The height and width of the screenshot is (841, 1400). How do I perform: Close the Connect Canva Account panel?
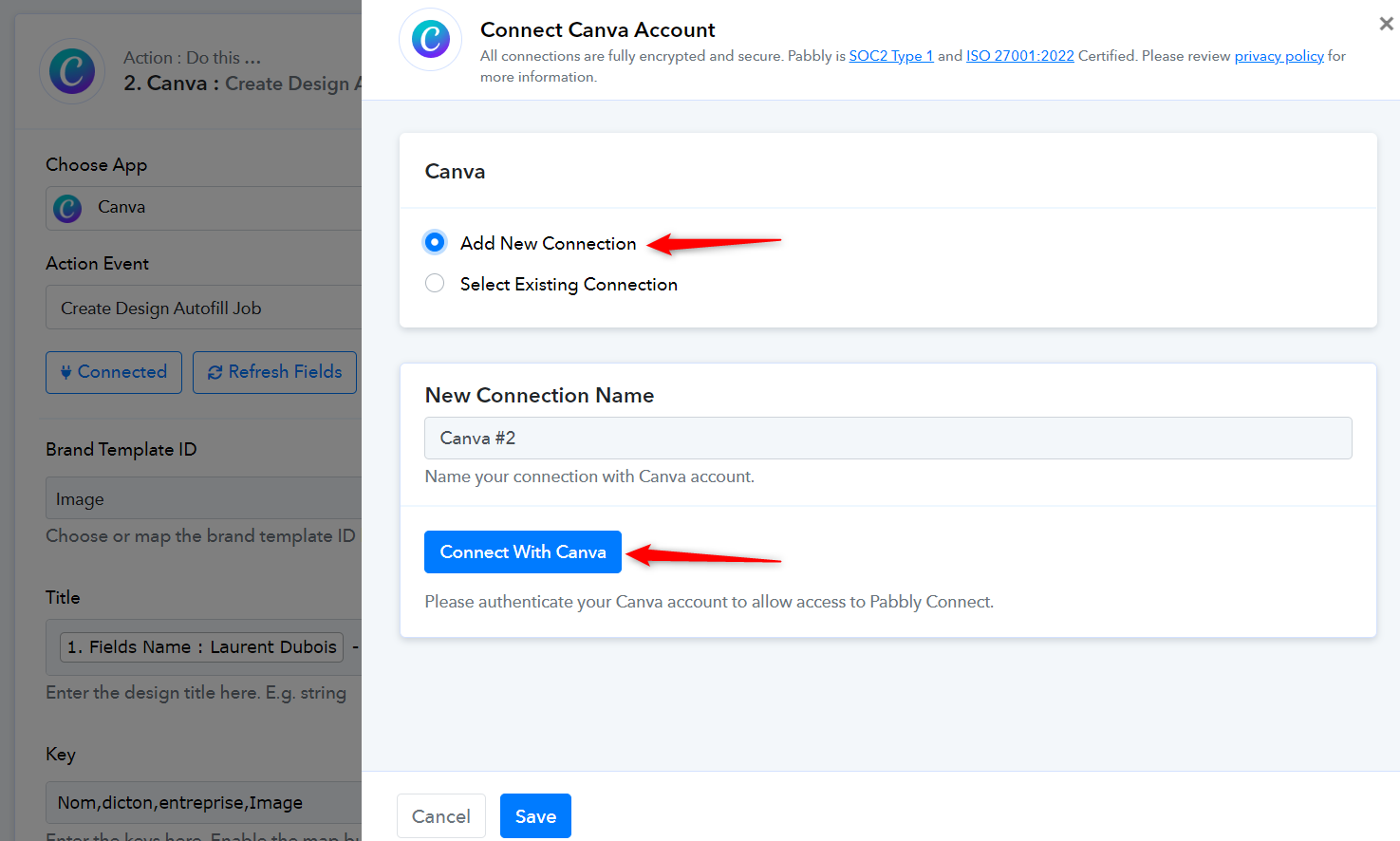[x=1386, y=24]
